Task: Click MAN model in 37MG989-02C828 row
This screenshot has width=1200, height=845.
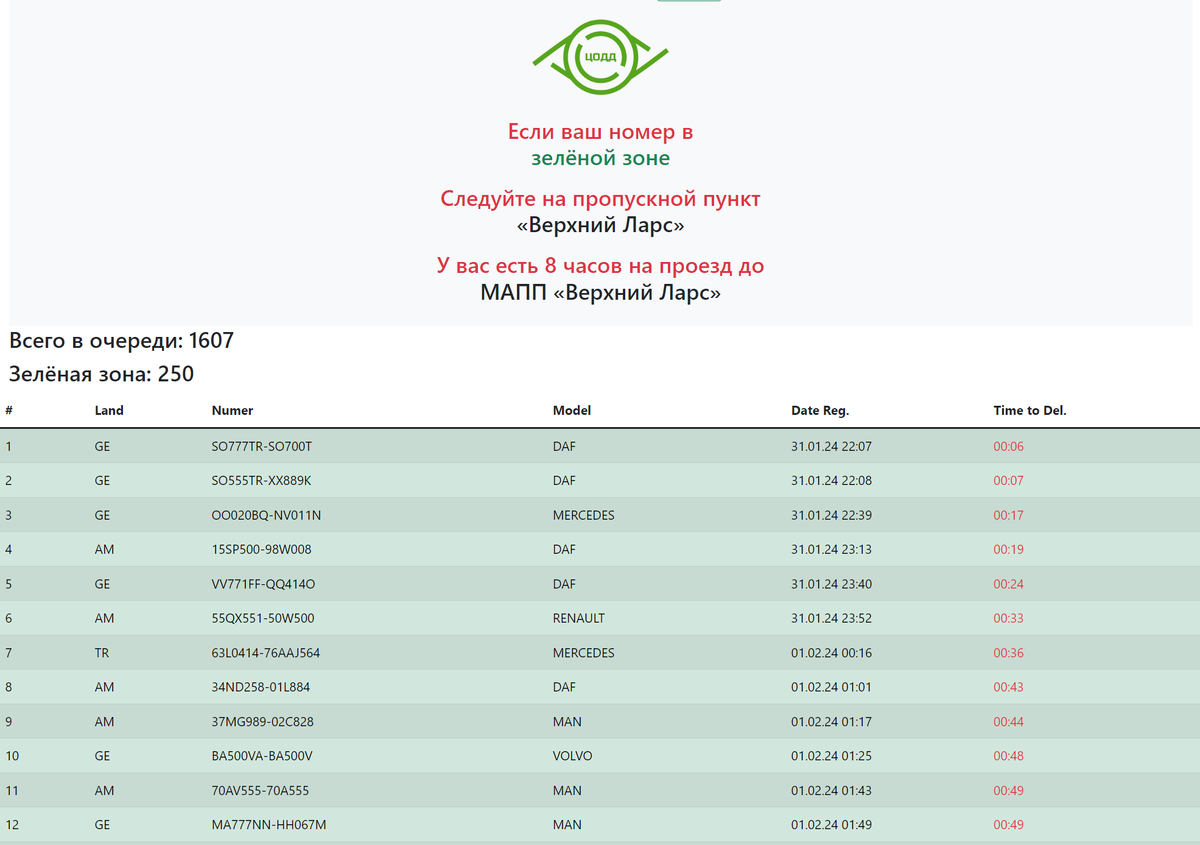Action: click(567, 722)
